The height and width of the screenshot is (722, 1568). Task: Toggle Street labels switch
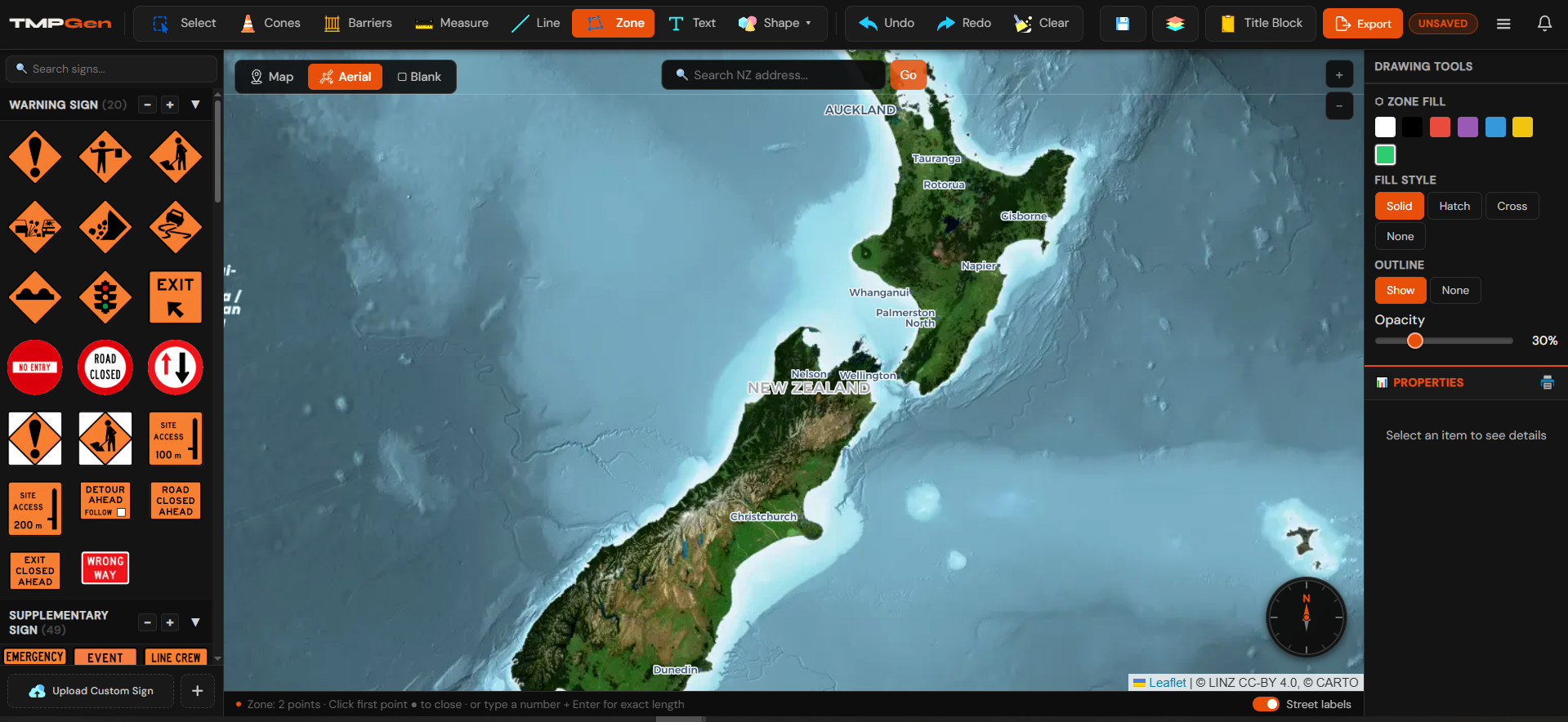[x=1266, y=704]
